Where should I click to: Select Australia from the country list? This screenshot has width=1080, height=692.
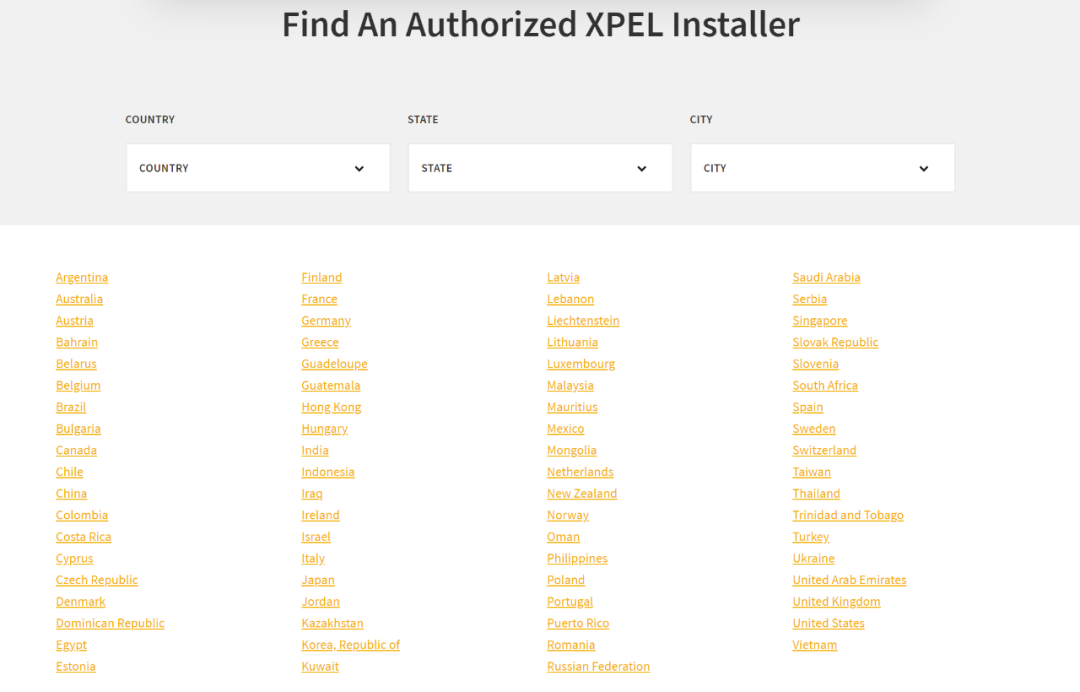tap(79, 299)
